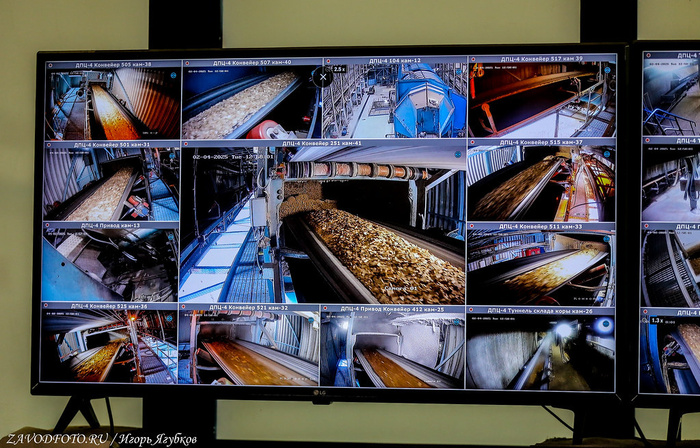The width and height of the screenshot is (700, 448).
Task: Click blue circle icon in Конвейер 525 feed
Action: click(169, 318)
